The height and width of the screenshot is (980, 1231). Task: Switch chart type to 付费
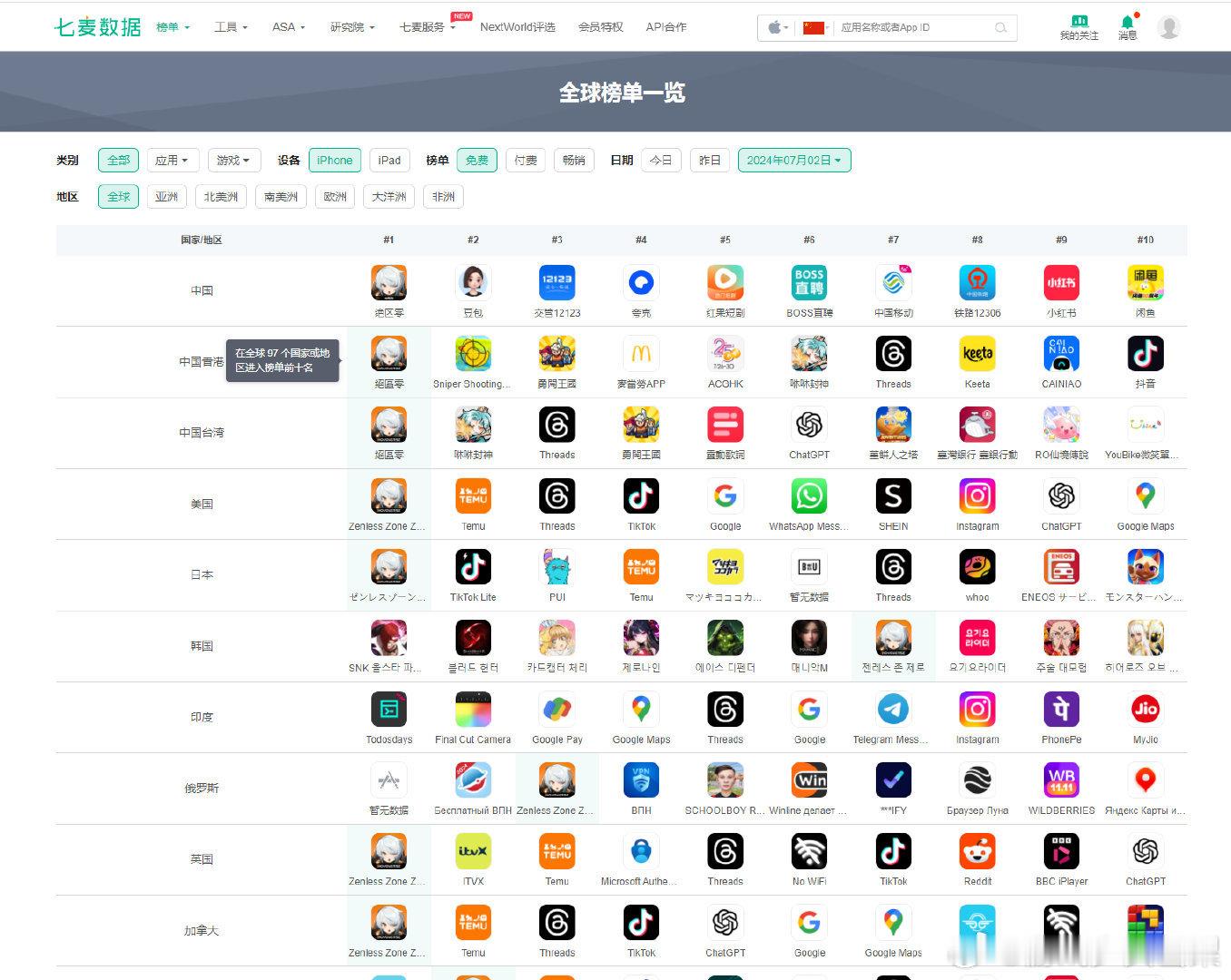click(x=526, y=160)
